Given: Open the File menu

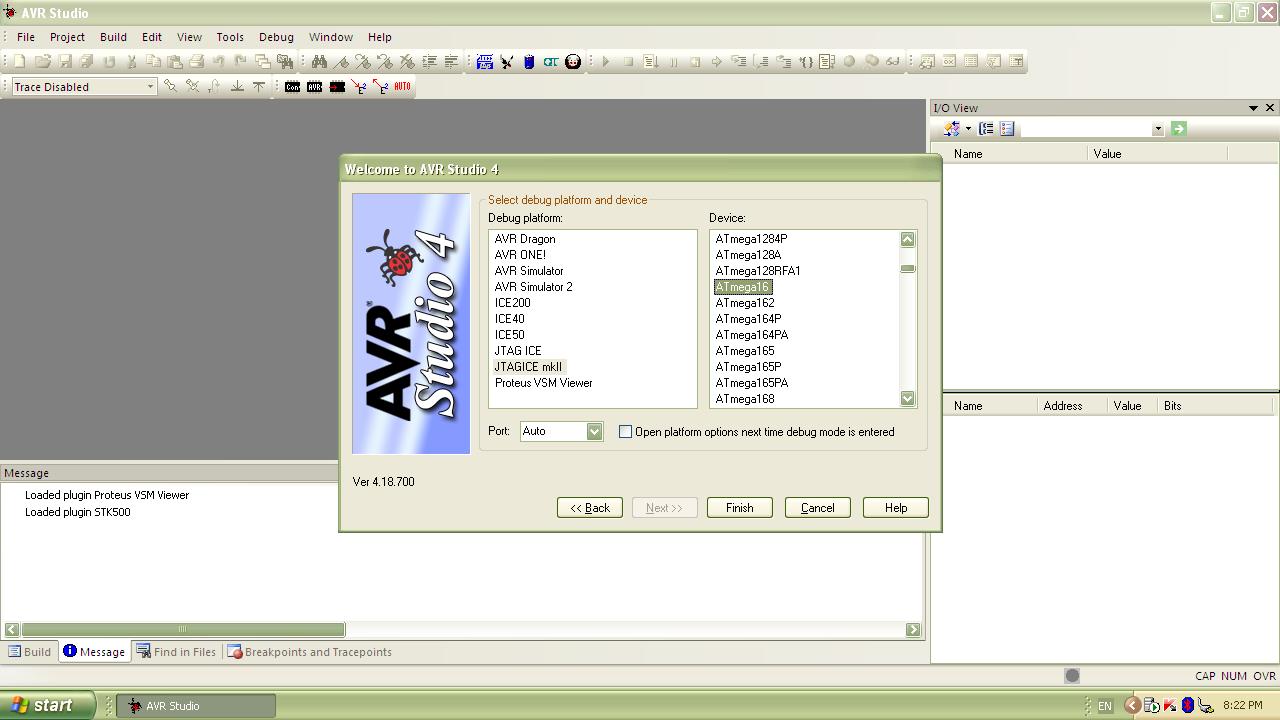Looking at the screenshot, I should (x=26, y=37).
